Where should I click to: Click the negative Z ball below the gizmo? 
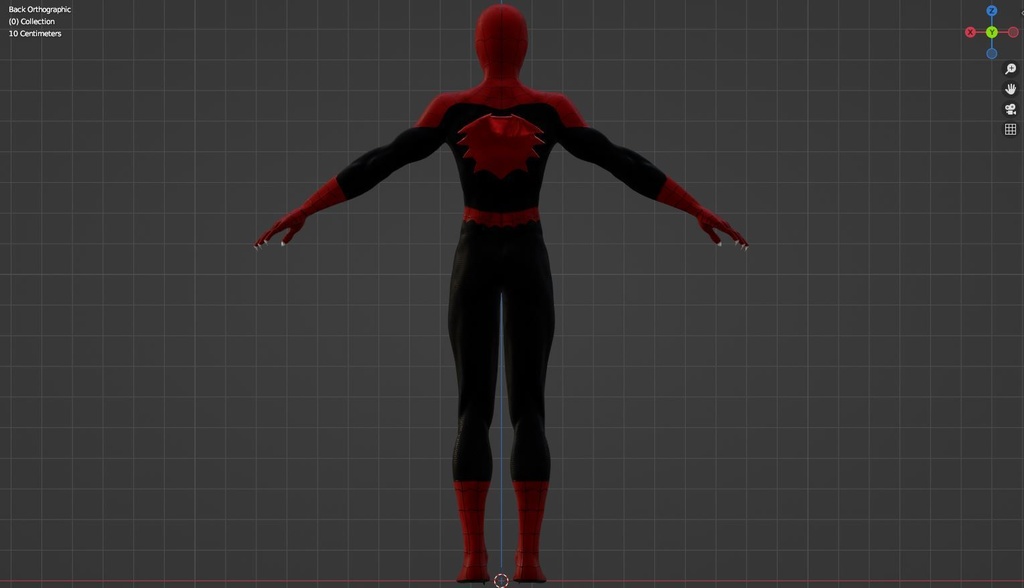pyautogui.click(x=991, y=52)
